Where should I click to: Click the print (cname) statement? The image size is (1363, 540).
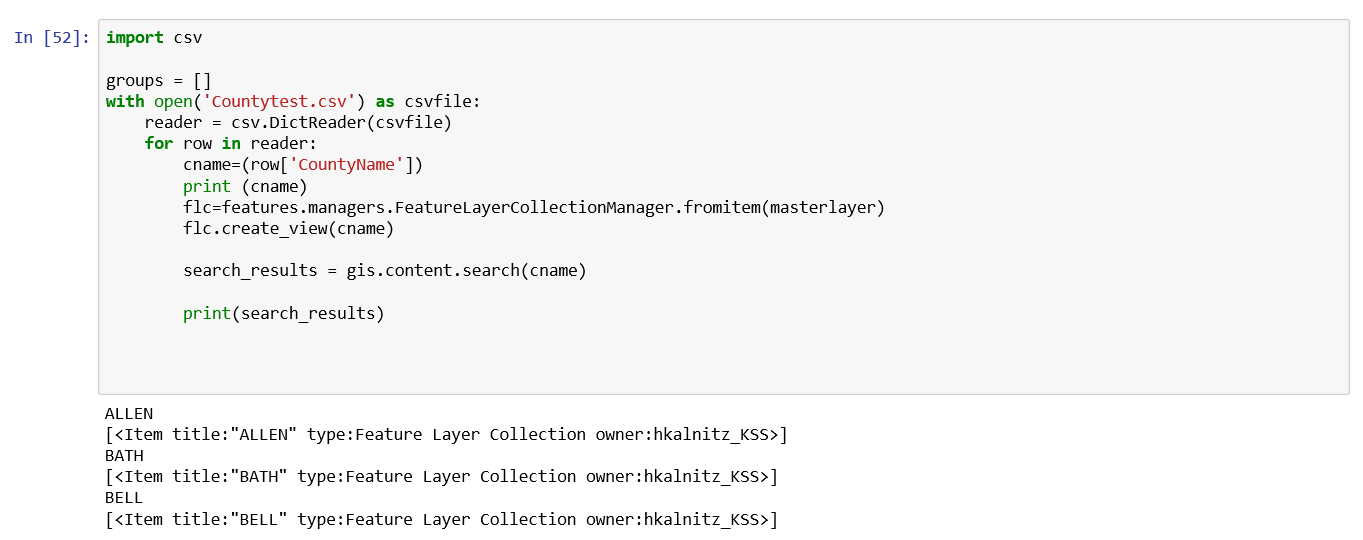tap(245, 187)
